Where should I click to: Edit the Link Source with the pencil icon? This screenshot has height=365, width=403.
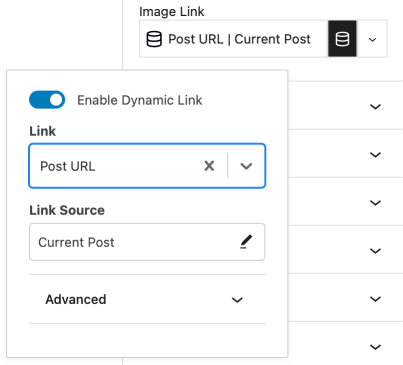pos(246,242)
